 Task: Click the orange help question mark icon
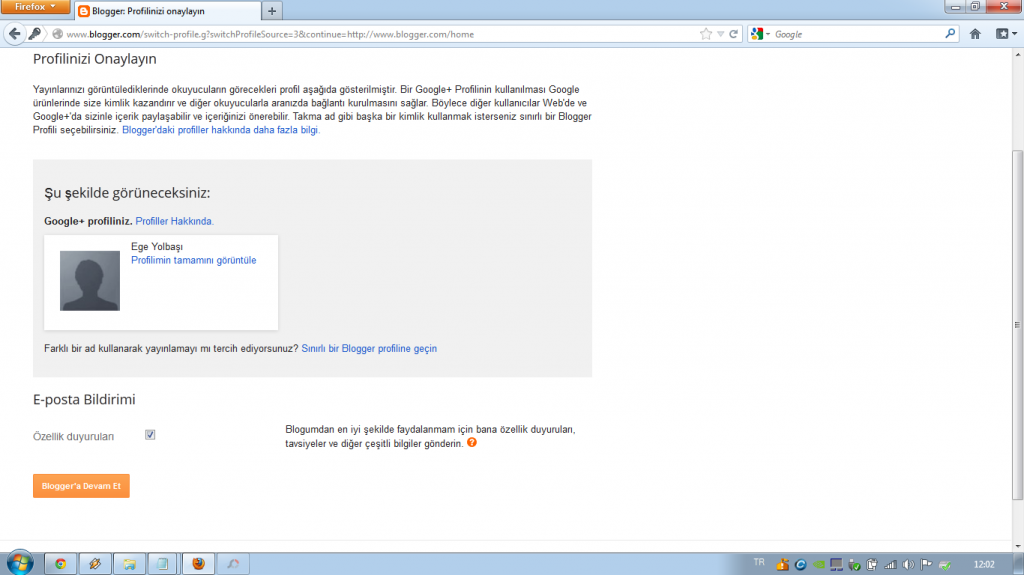pyautogui.click(x=472, y=442)
